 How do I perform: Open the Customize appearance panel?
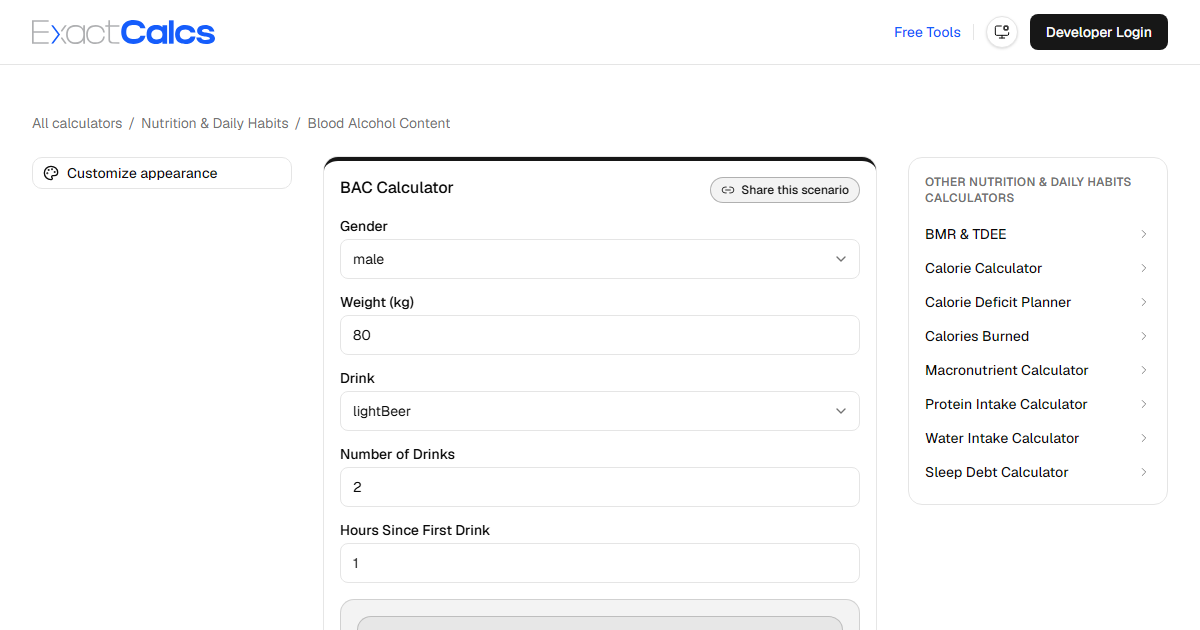pos(162,173)
